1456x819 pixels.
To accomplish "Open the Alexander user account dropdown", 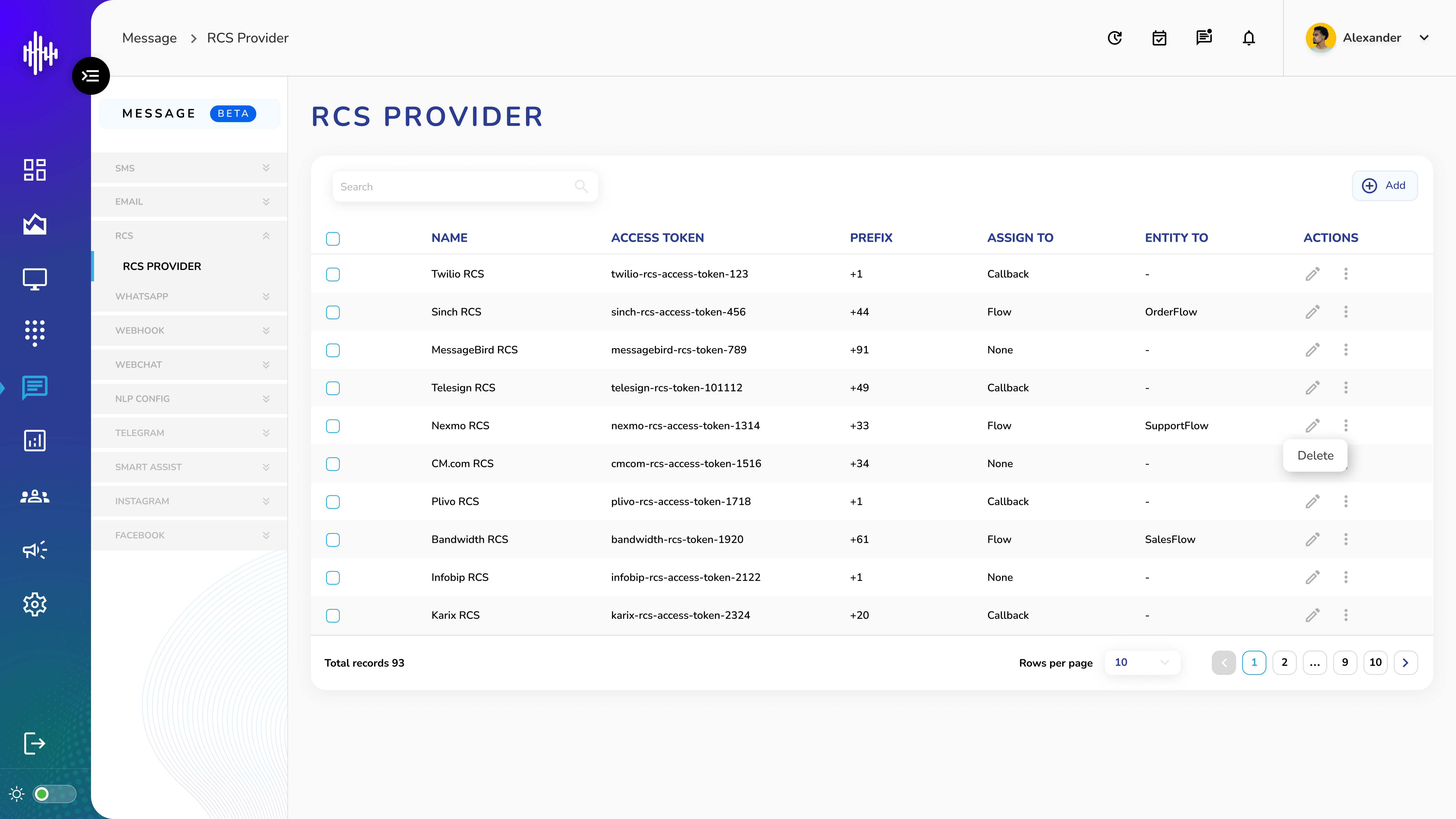I will click(1368, 38).
